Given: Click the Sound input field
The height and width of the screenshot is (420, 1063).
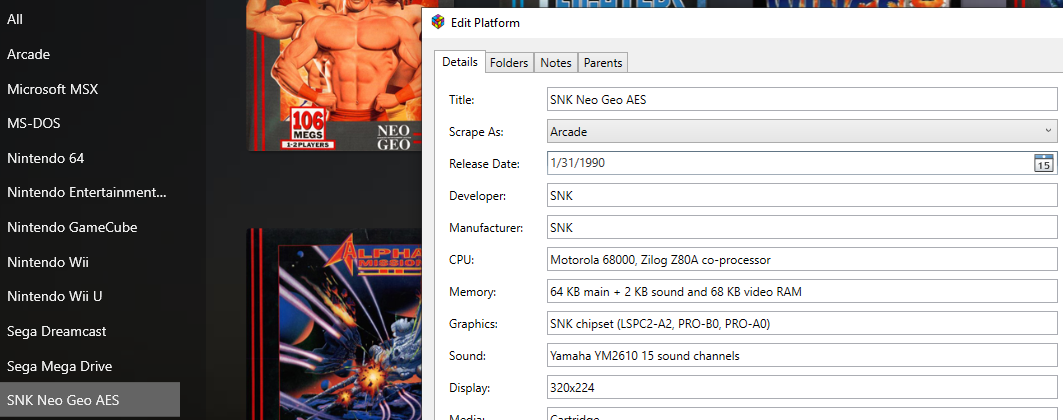Looking at the screenshot, I should (x=802, y=356).
